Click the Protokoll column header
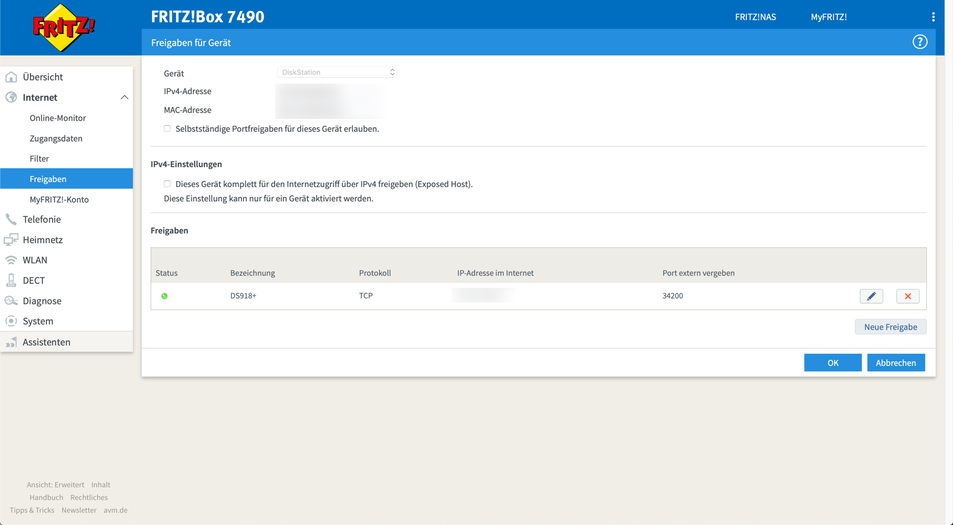 point(375,273)
